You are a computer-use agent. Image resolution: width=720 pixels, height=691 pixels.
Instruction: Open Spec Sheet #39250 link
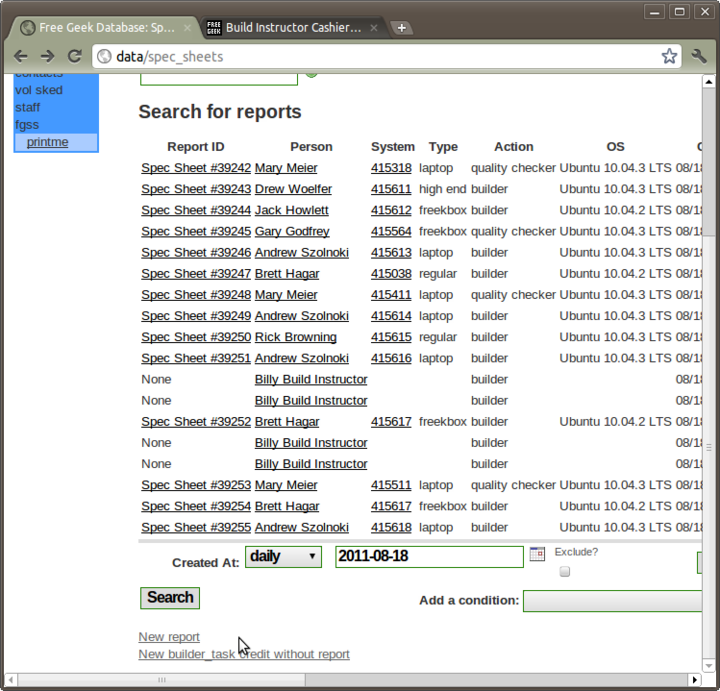196,337
